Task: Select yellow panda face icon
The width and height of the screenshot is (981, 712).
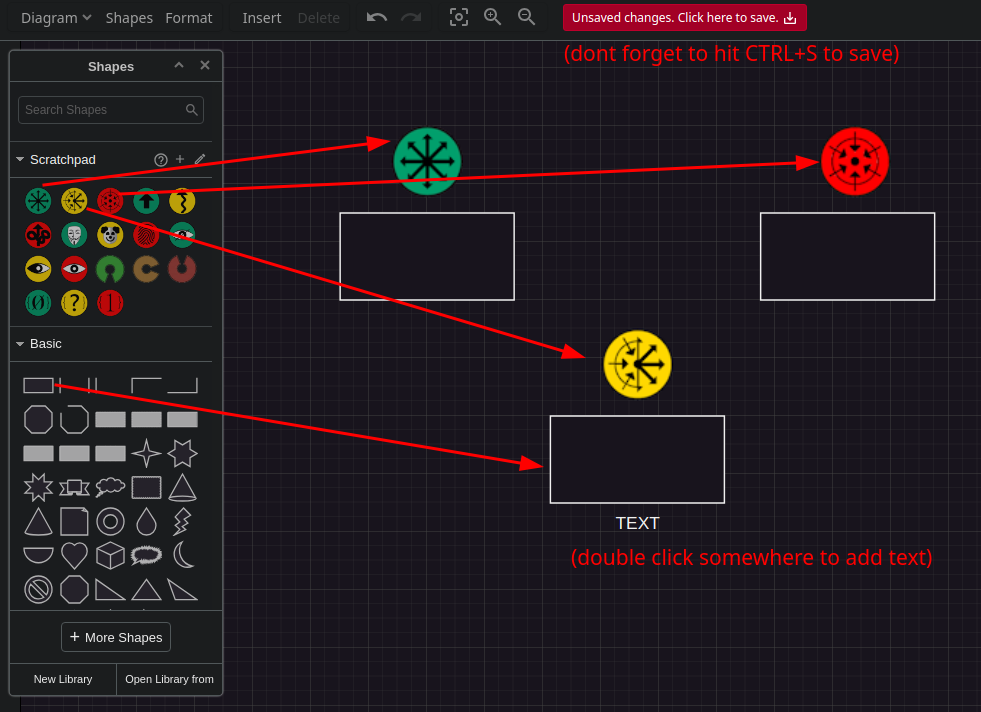Action: pyautogui.click(x=110, y=235)
